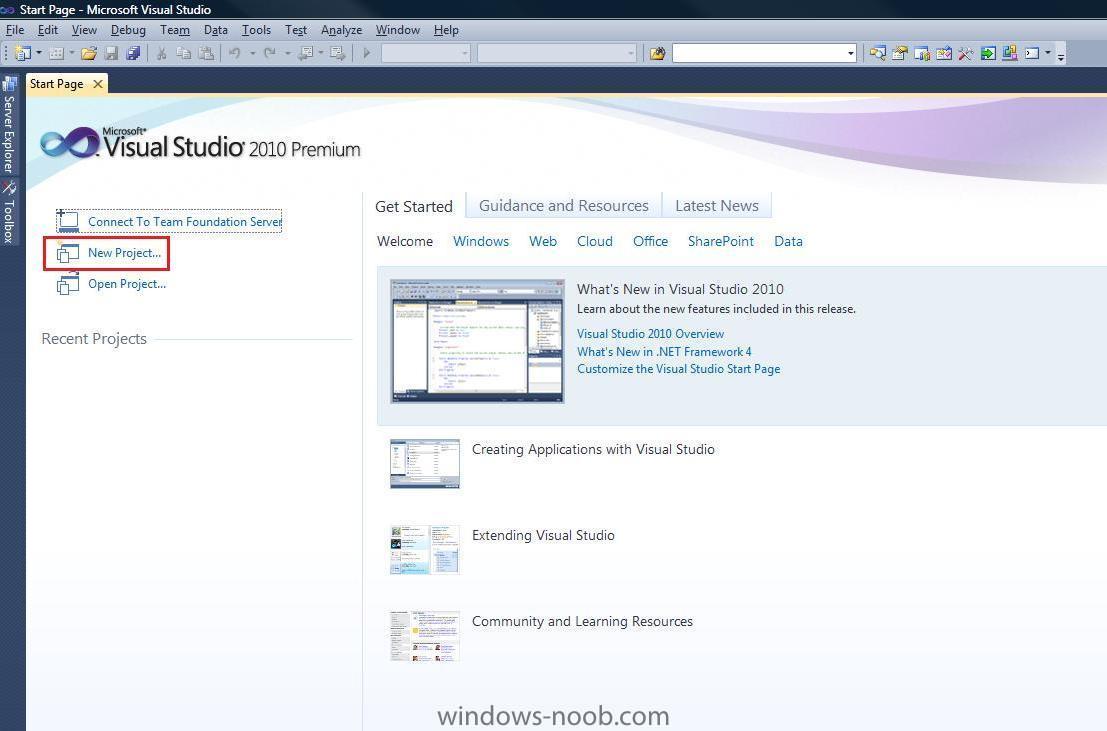Image resolution: width=1107 pixels, height=731 pixels.
Task: Open What's New in .NET Framework 4
Action: pos(664,352)
